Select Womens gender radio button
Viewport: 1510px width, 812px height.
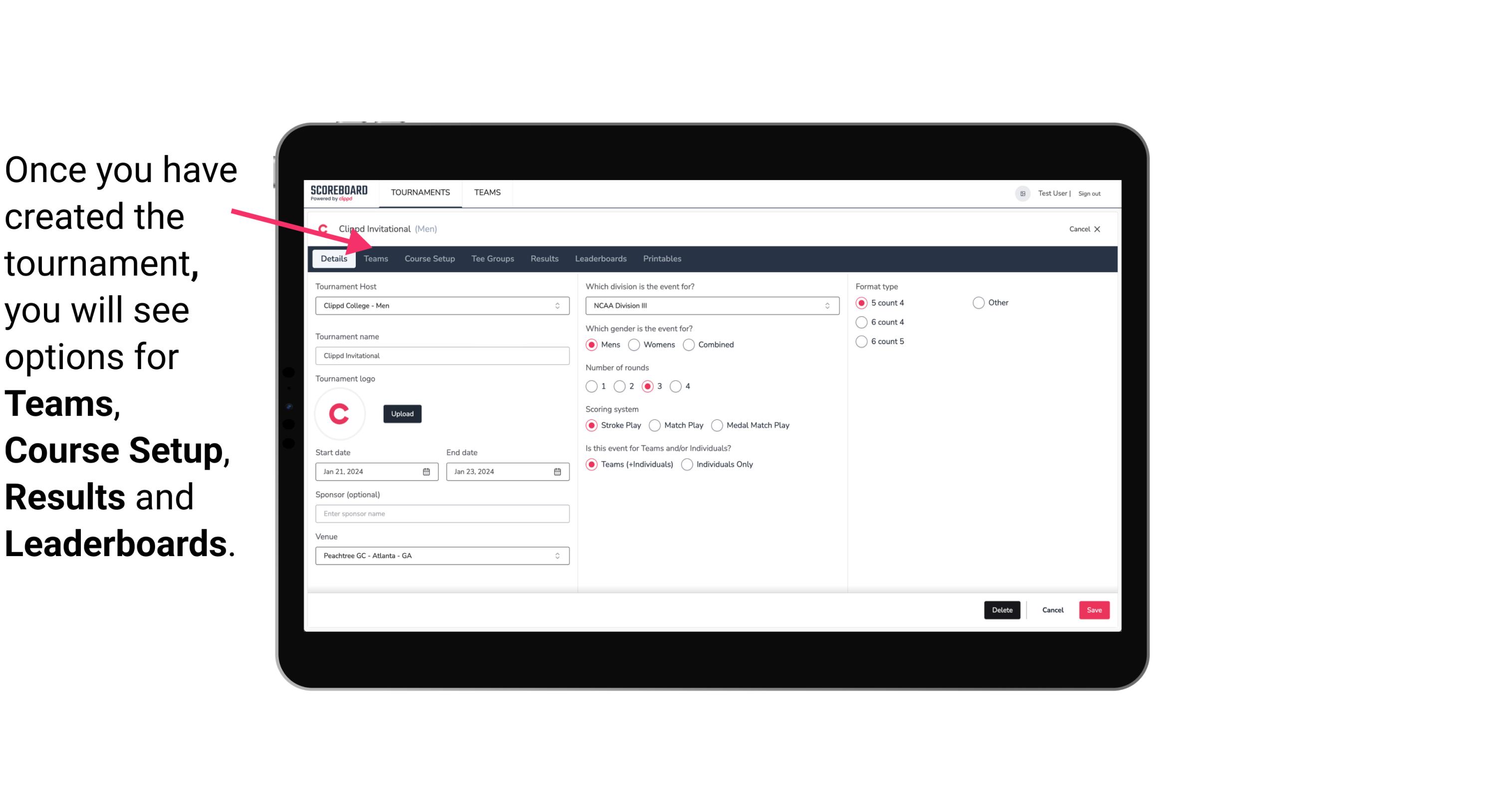coord(635,344)
